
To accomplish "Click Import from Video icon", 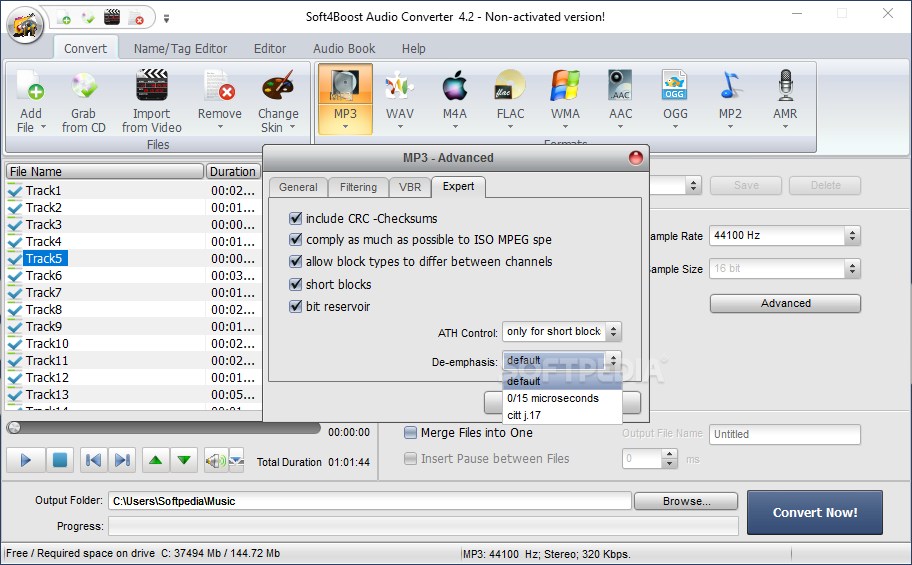I will tap(152, 85).
